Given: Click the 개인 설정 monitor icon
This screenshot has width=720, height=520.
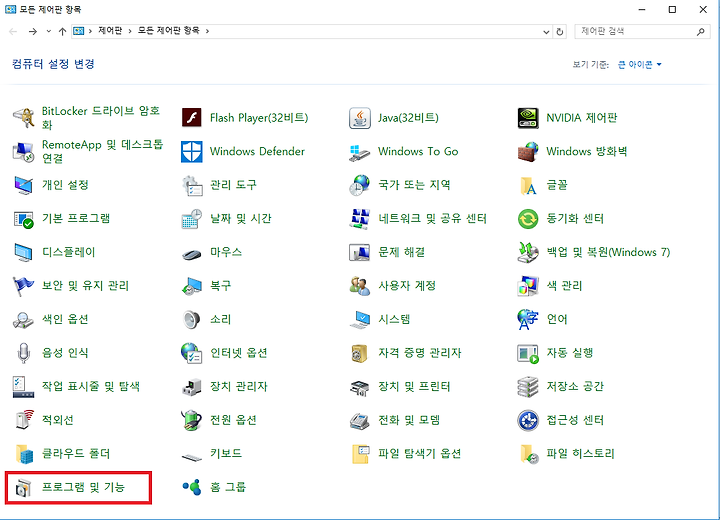Looking at the screenshot, I should [x=23, y=185].
